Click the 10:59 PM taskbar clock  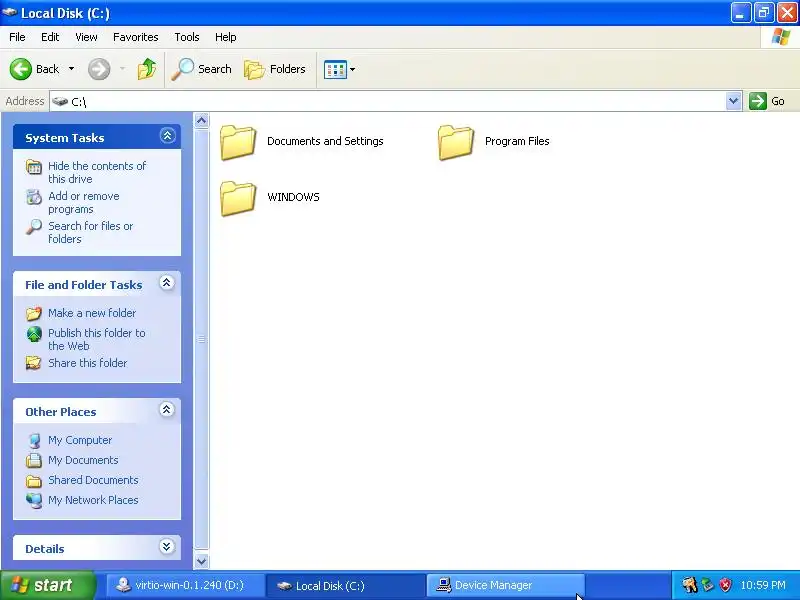pos(763,585)
